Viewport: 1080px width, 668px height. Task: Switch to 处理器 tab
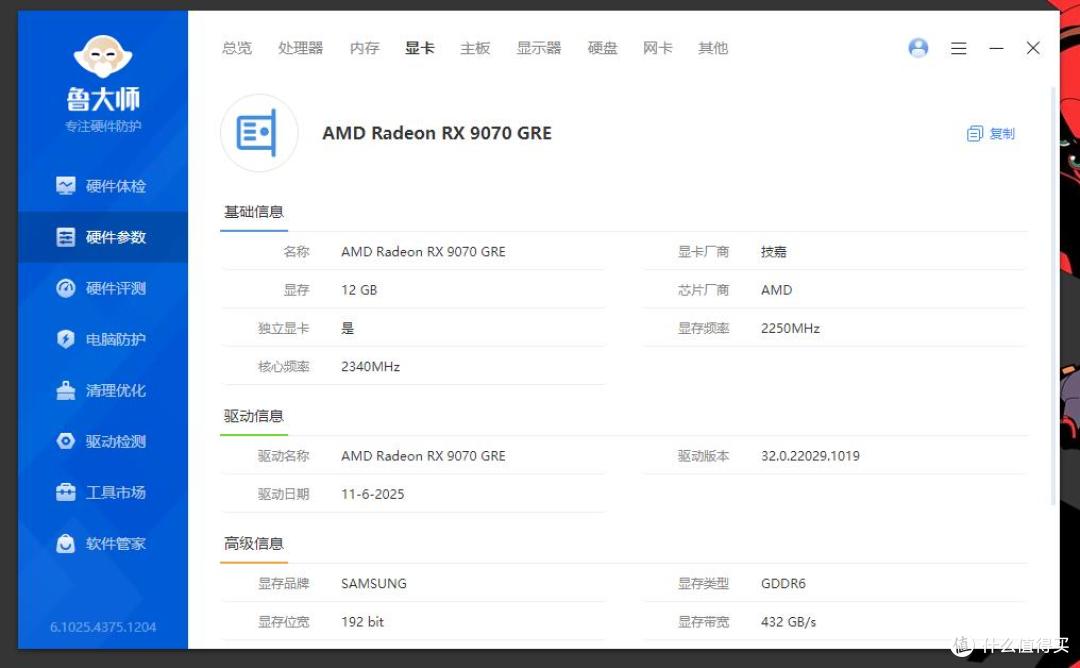pyautogui.click(x=300, y=48)
